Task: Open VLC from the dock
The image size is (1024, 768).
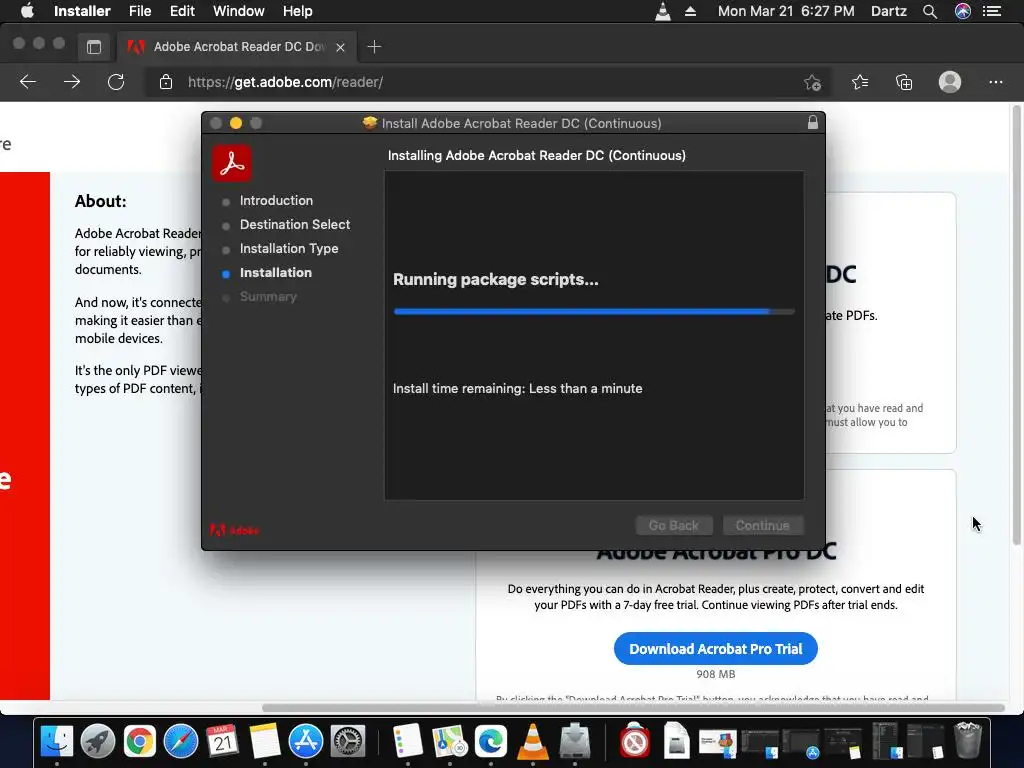Action: pos(533,741)
